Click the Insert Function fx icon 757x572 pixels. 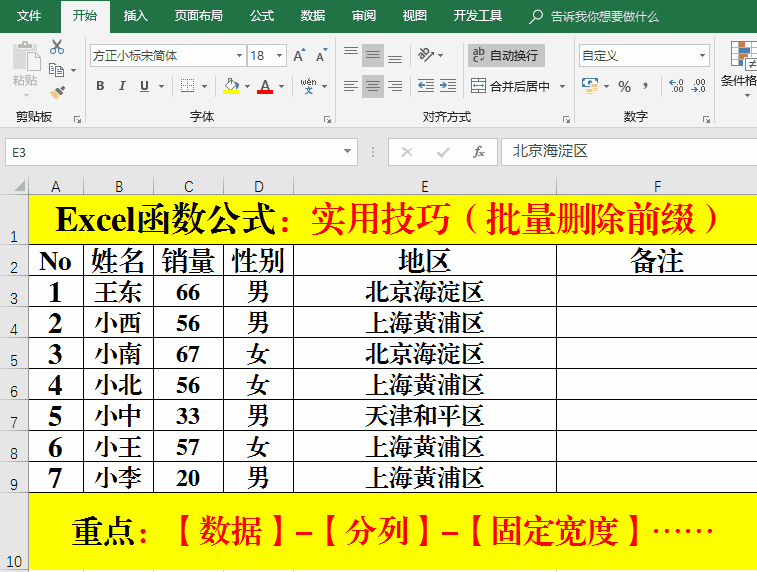point(479,152)
